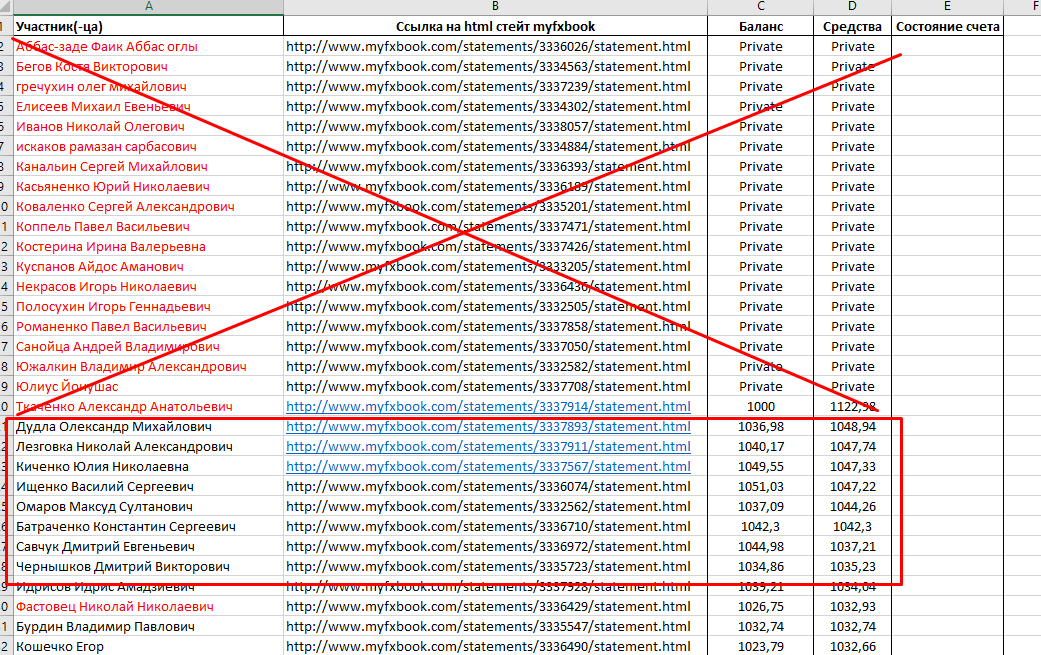Click the 'Состояние счета' header cell
1041x655 pixels.
click(x=947, y=27)
